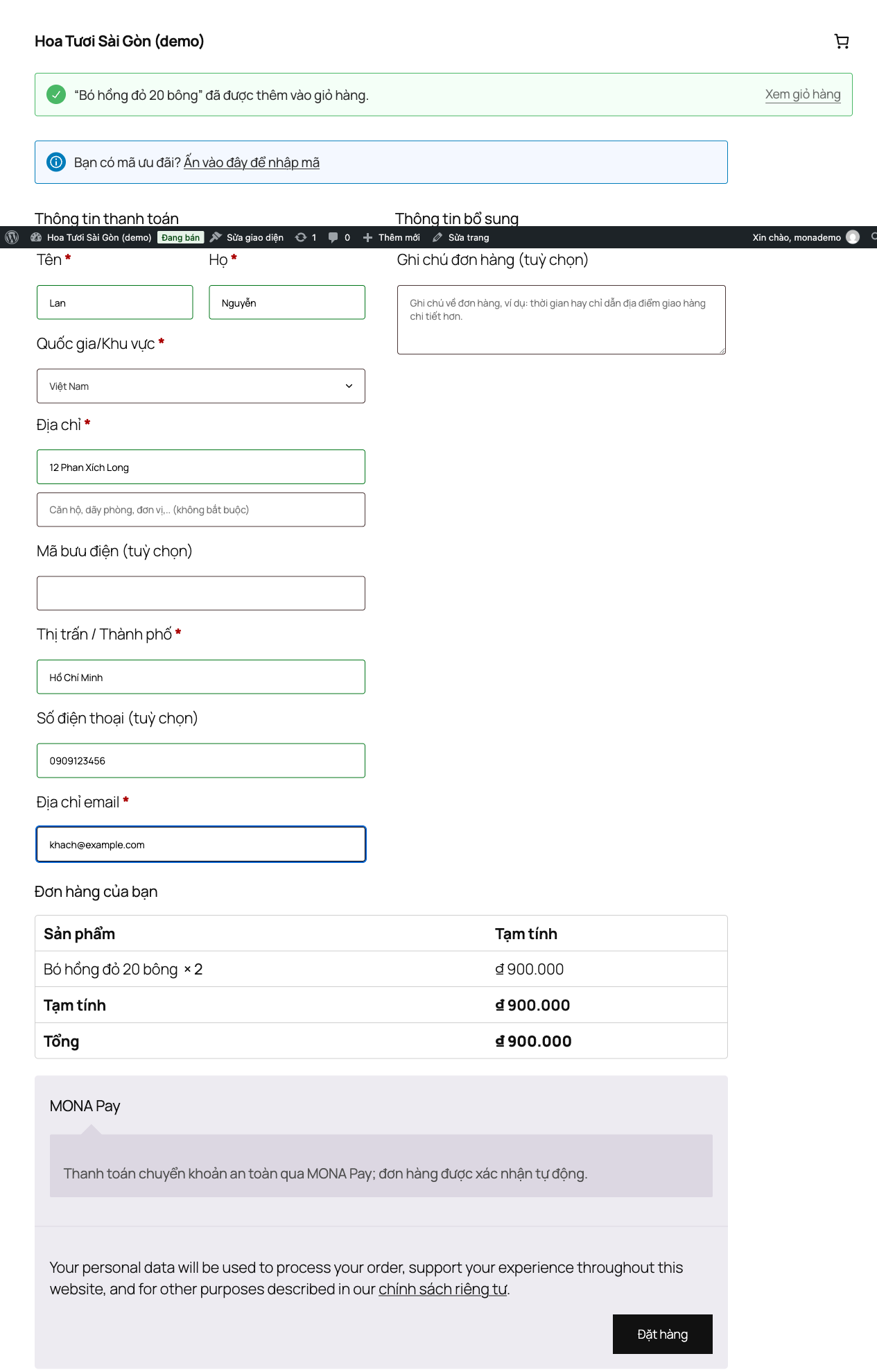Focus the empty Mã bưu điện field

pos(201,593)
